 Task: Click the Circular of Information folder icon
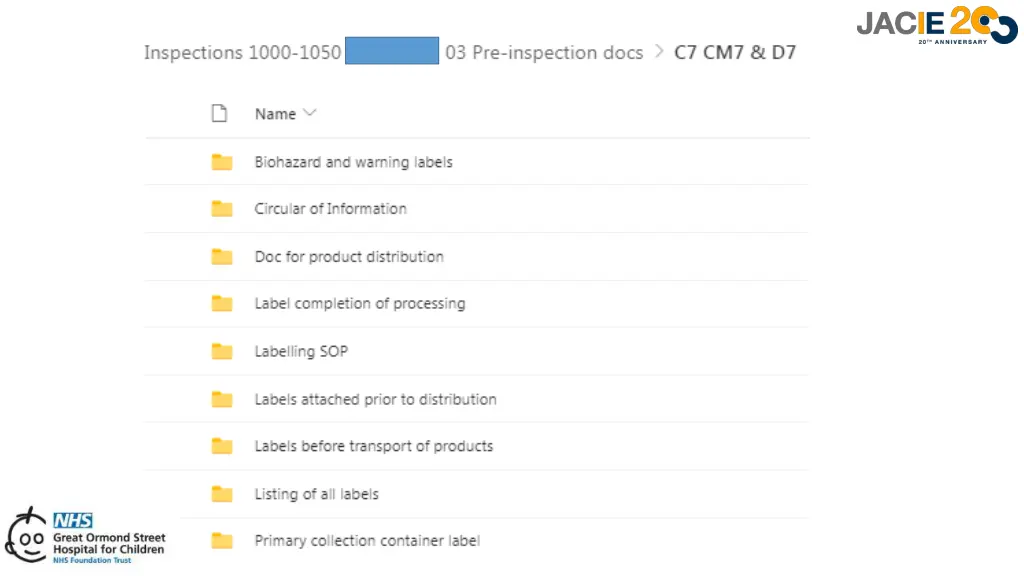click(x=222, y=209)
